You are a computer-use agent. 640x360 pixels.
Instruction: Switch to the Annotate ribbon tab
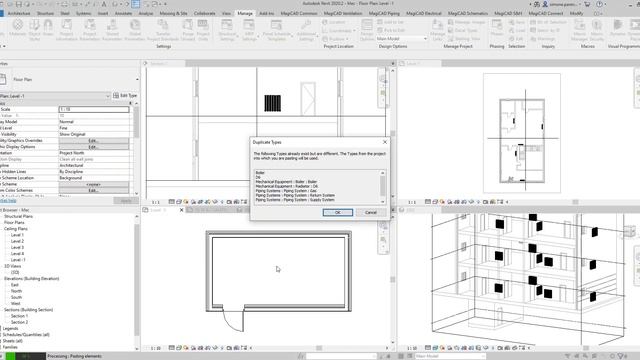123,13
